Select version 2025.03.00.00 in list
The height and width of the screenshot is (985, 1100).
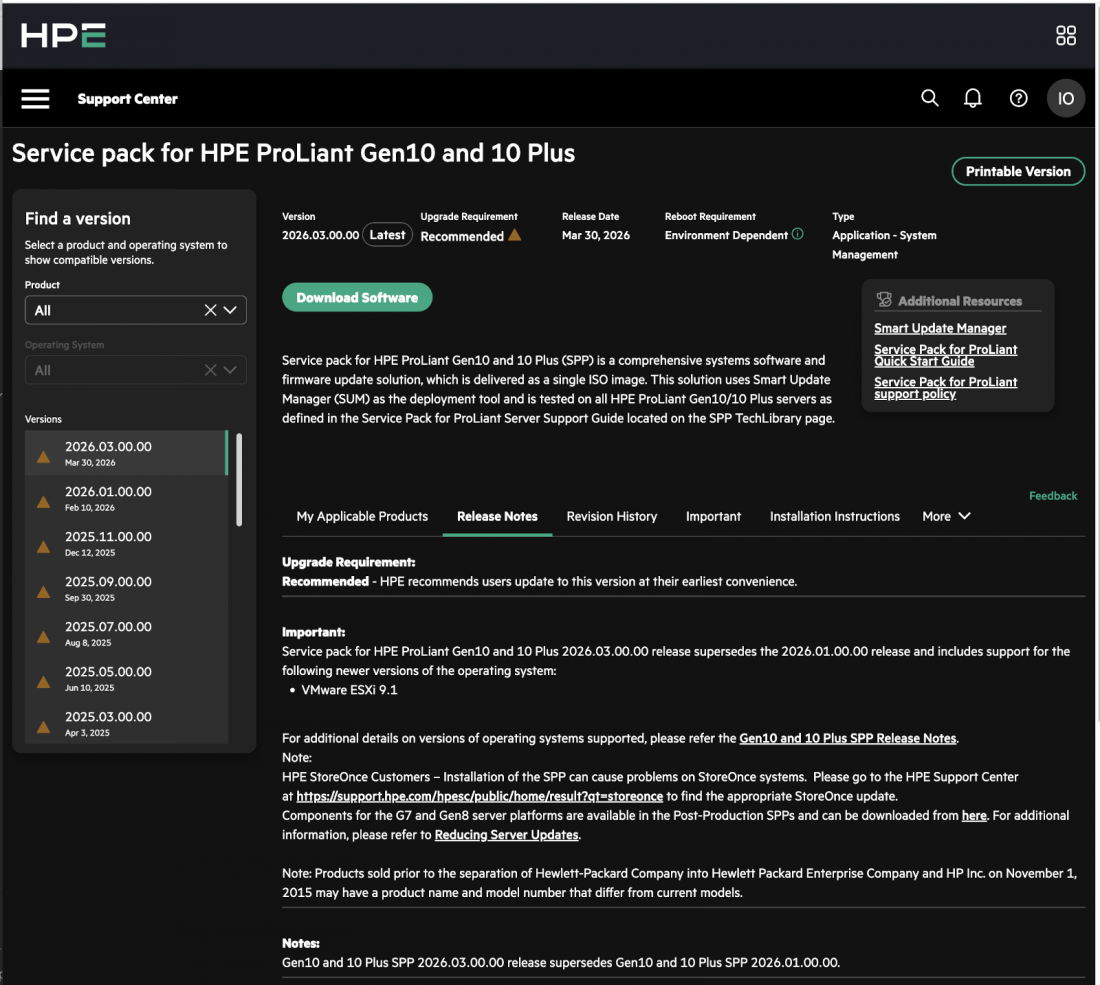point(126,722)
